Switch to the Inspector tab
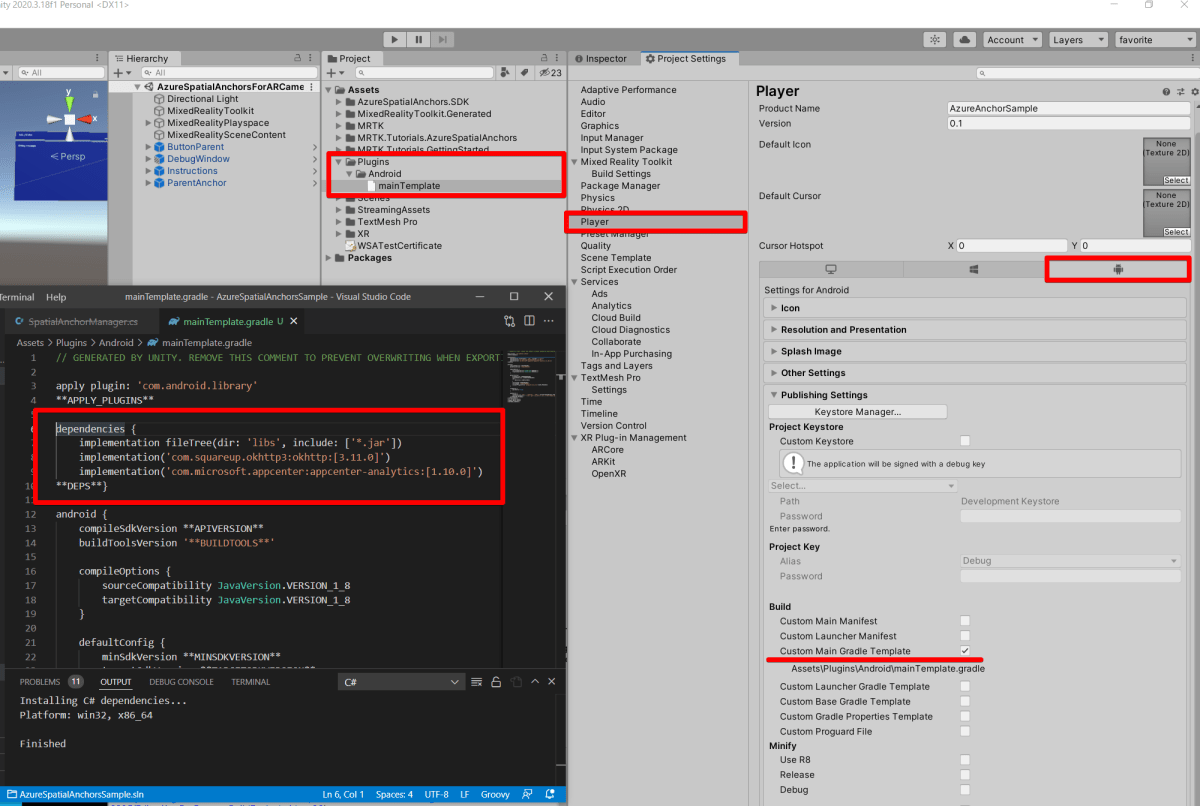Screen dimensions: 1200x806 pos(601,58)
